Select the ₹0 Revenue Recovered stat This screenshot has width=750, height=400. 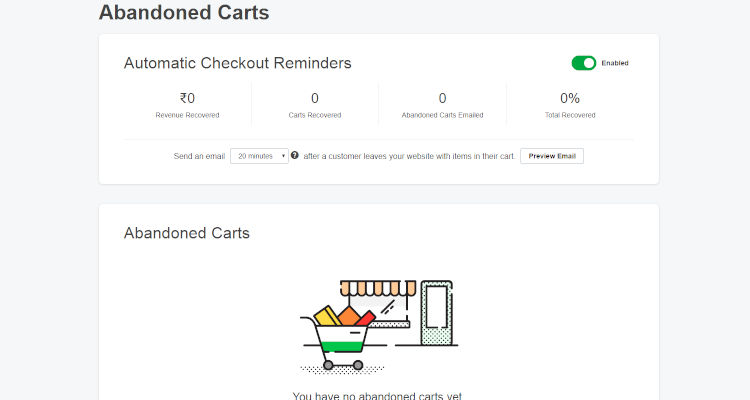[187, 104]
